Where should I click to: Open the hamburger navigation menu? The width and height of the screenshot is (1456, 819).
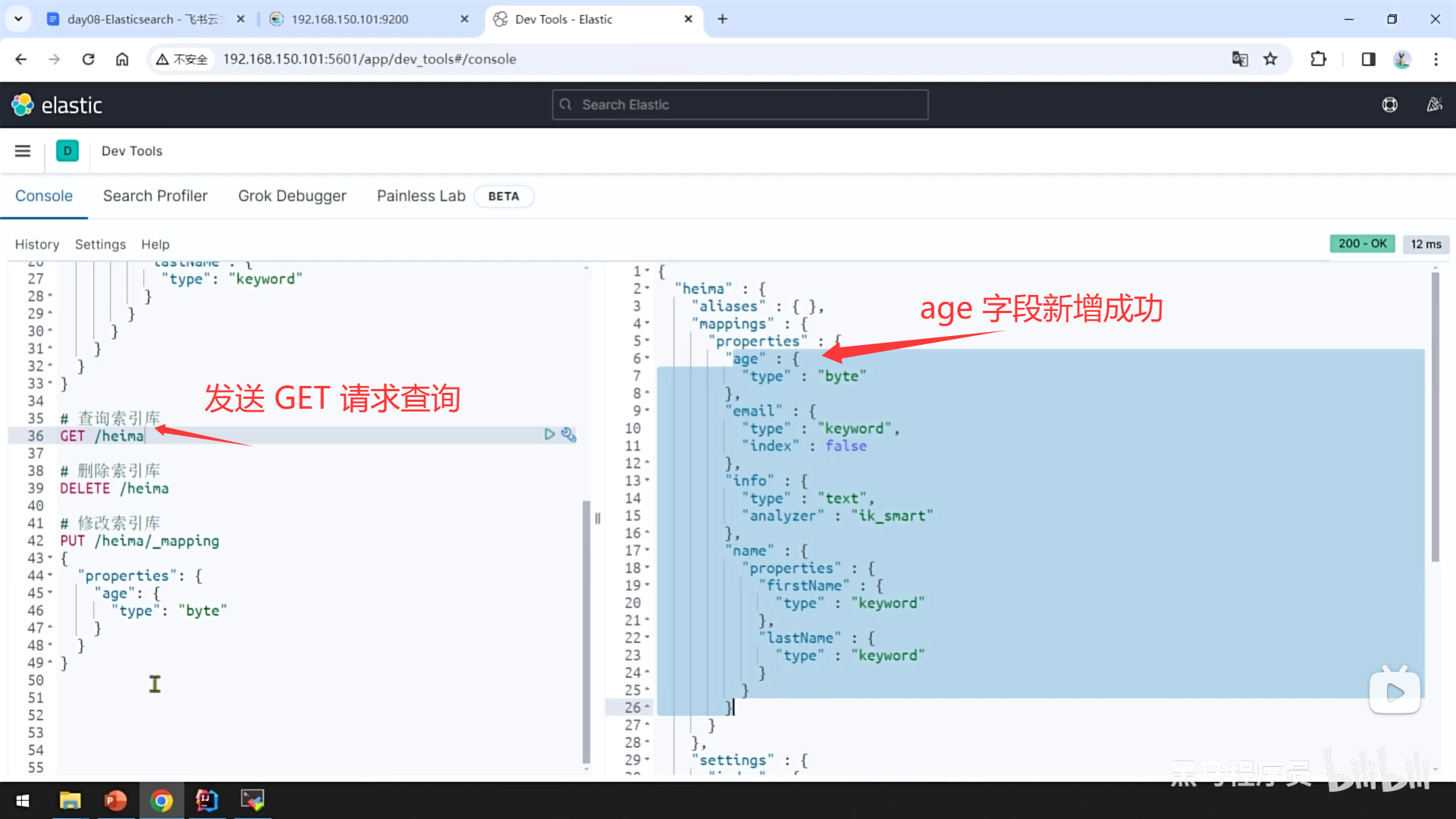point(23,151)
